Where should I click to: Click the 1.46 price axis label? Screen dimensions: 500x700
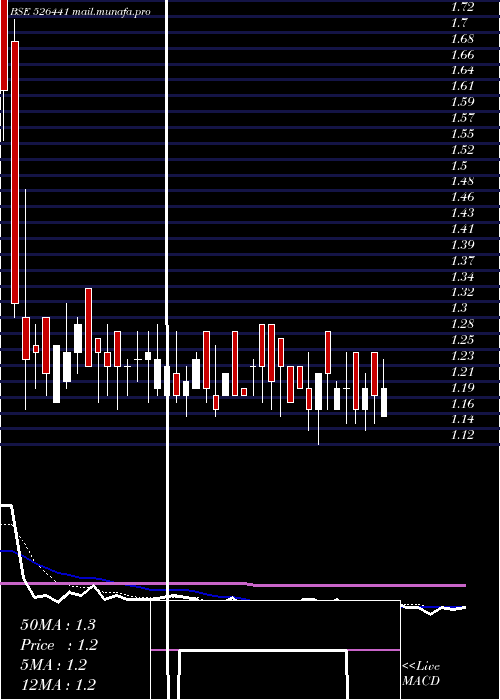coord(462,197)
